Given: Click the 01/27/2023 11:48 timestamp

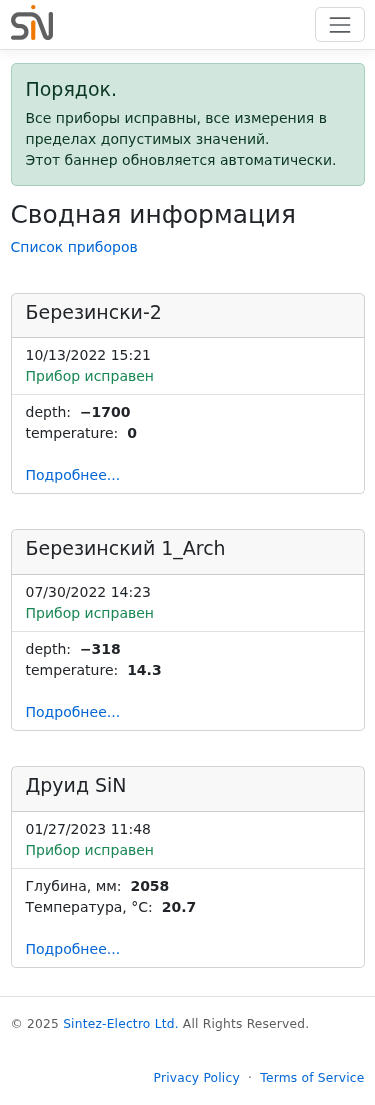Looking at the screenshot, I should click(88, 829).
